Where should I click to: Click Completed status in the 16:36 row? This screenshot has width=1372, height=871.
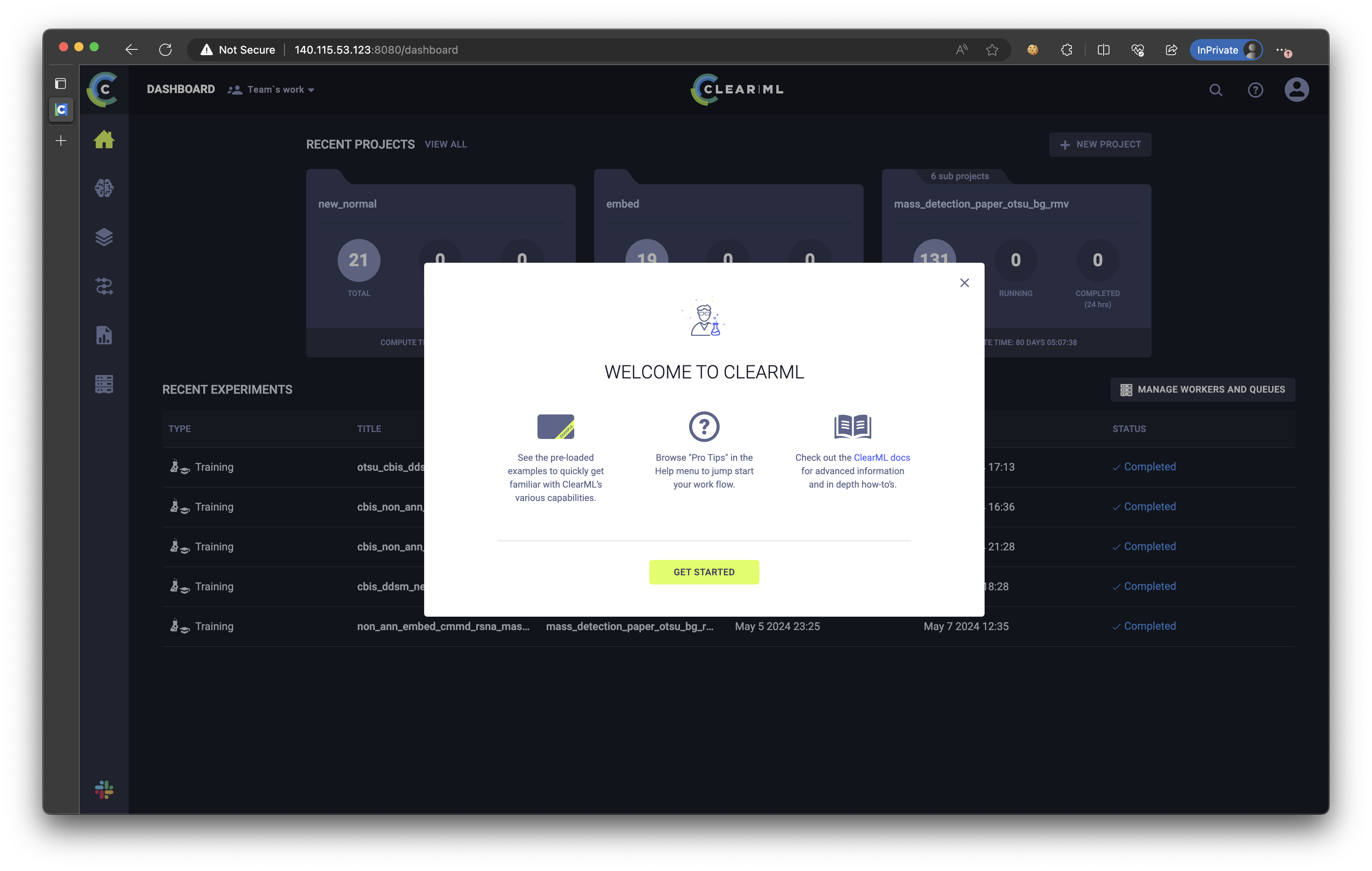pyautogui.click(x=1144, y=507)
